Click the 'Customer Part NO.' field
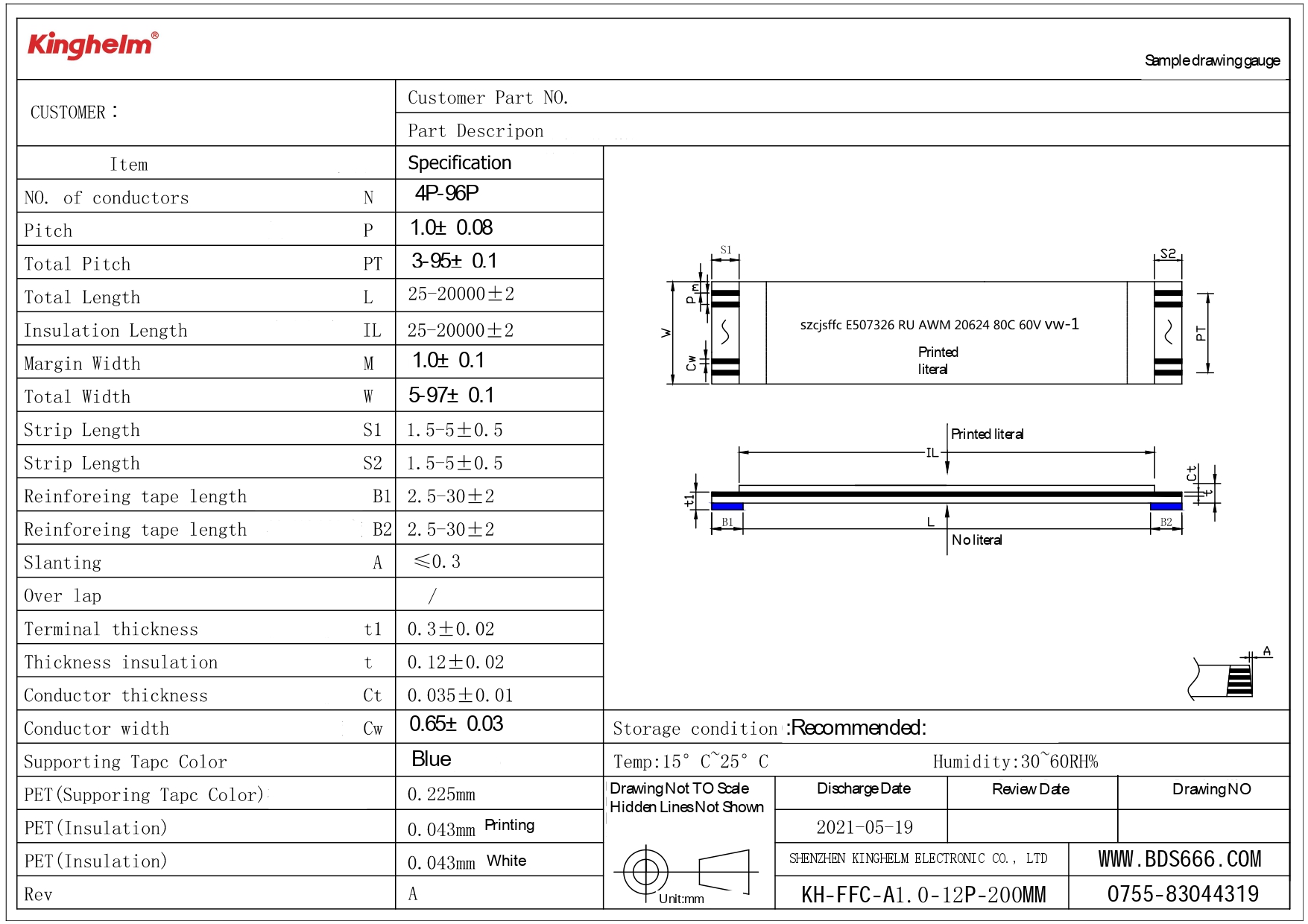This screenshot has width=1308, height=924. click(842, 97)
